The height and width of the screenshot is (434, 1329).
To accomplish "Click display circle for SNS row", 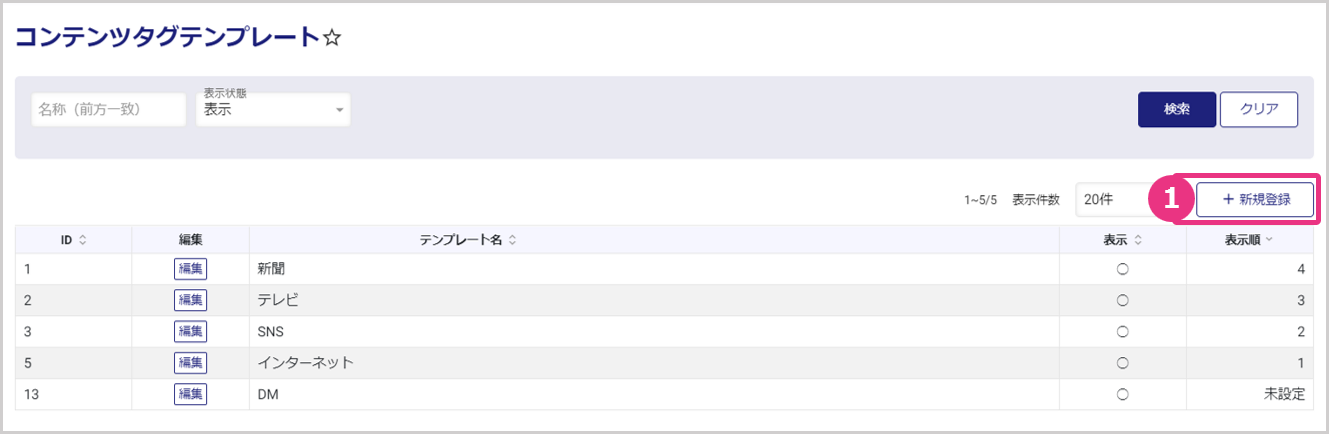I will (1122, 331).
